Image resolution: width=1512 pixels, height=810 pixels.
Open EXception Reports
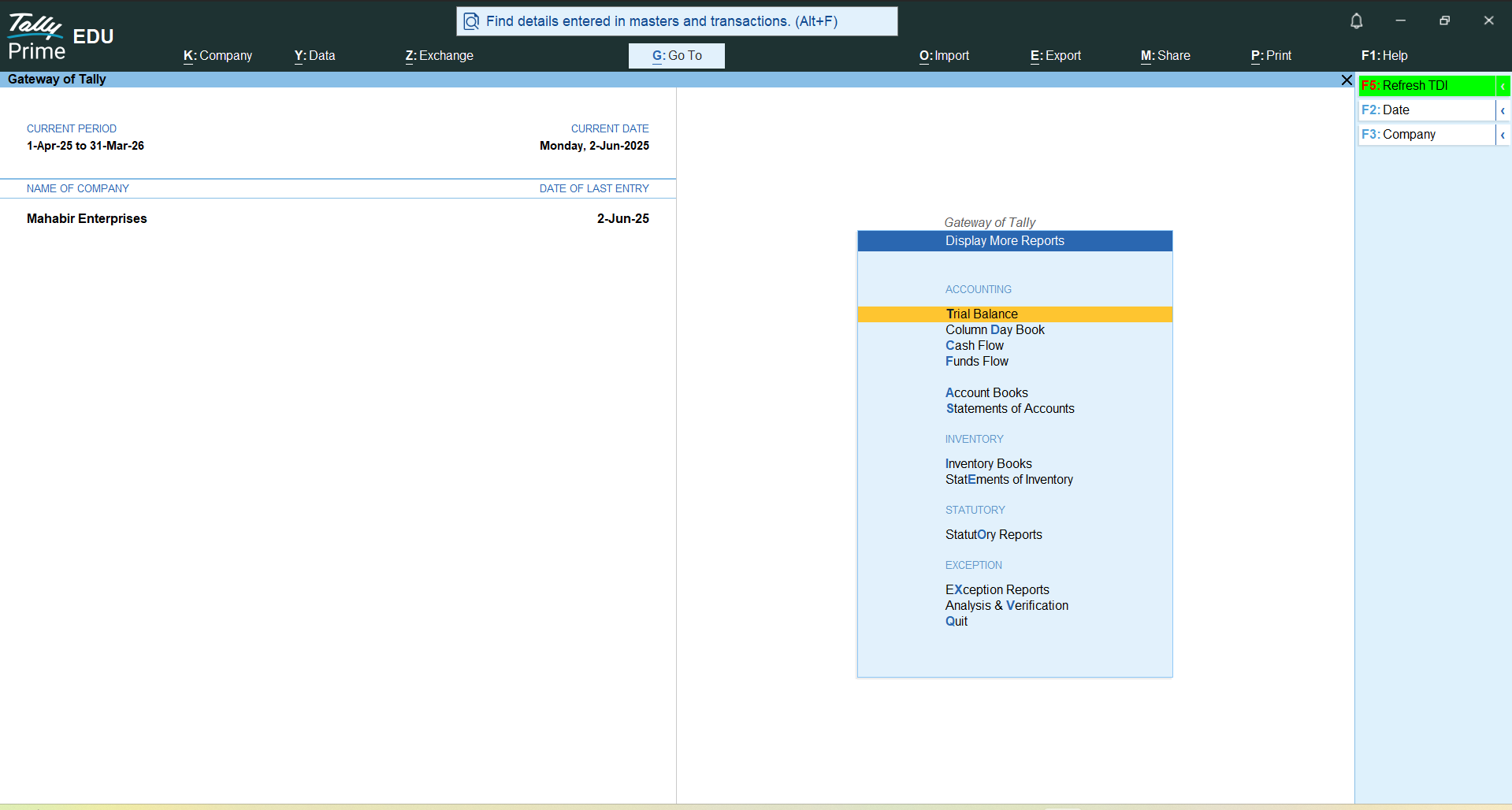click(997, 590)
